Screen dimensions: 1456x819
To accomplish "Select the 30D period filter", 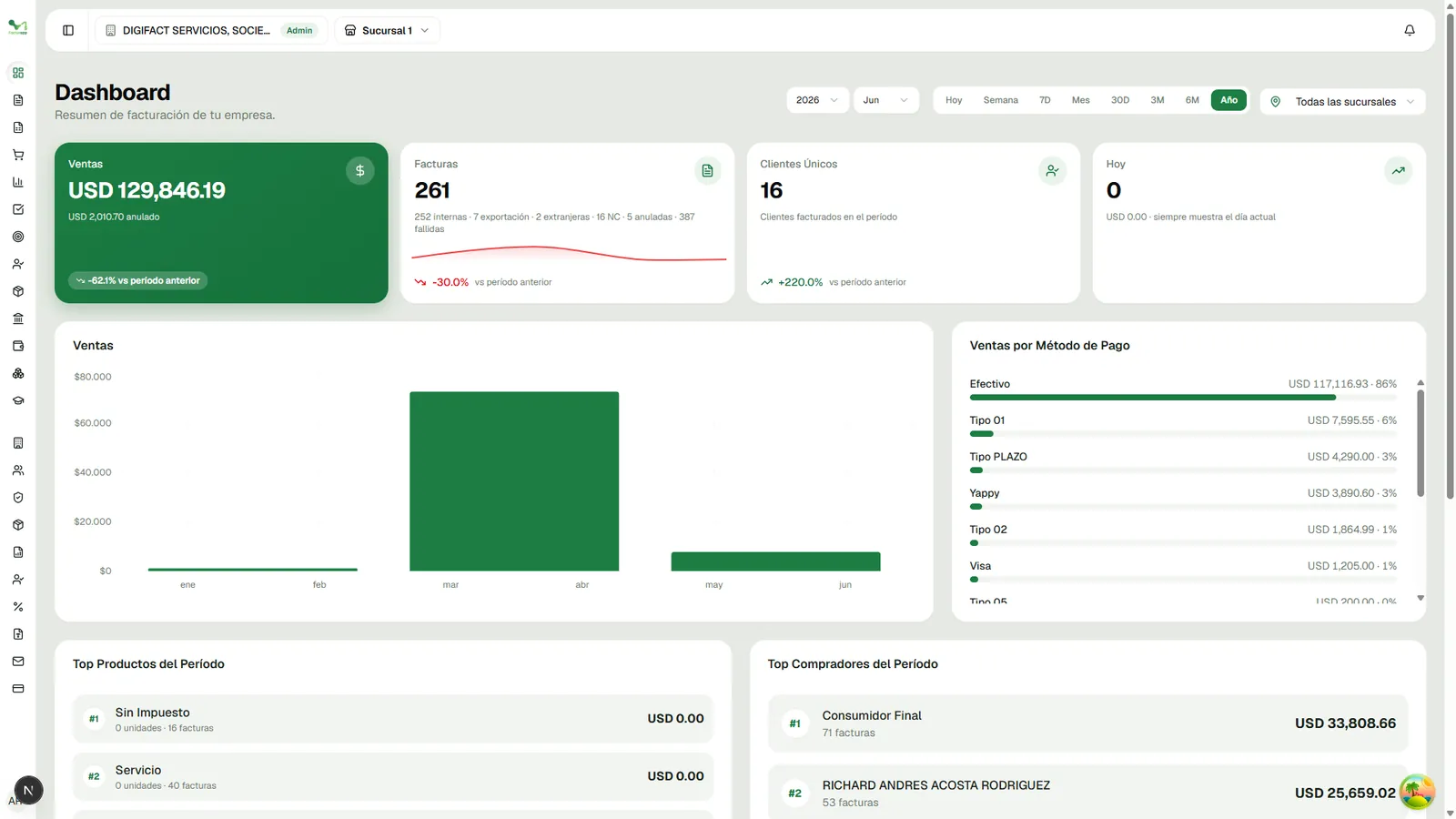I will point(1120,100).
